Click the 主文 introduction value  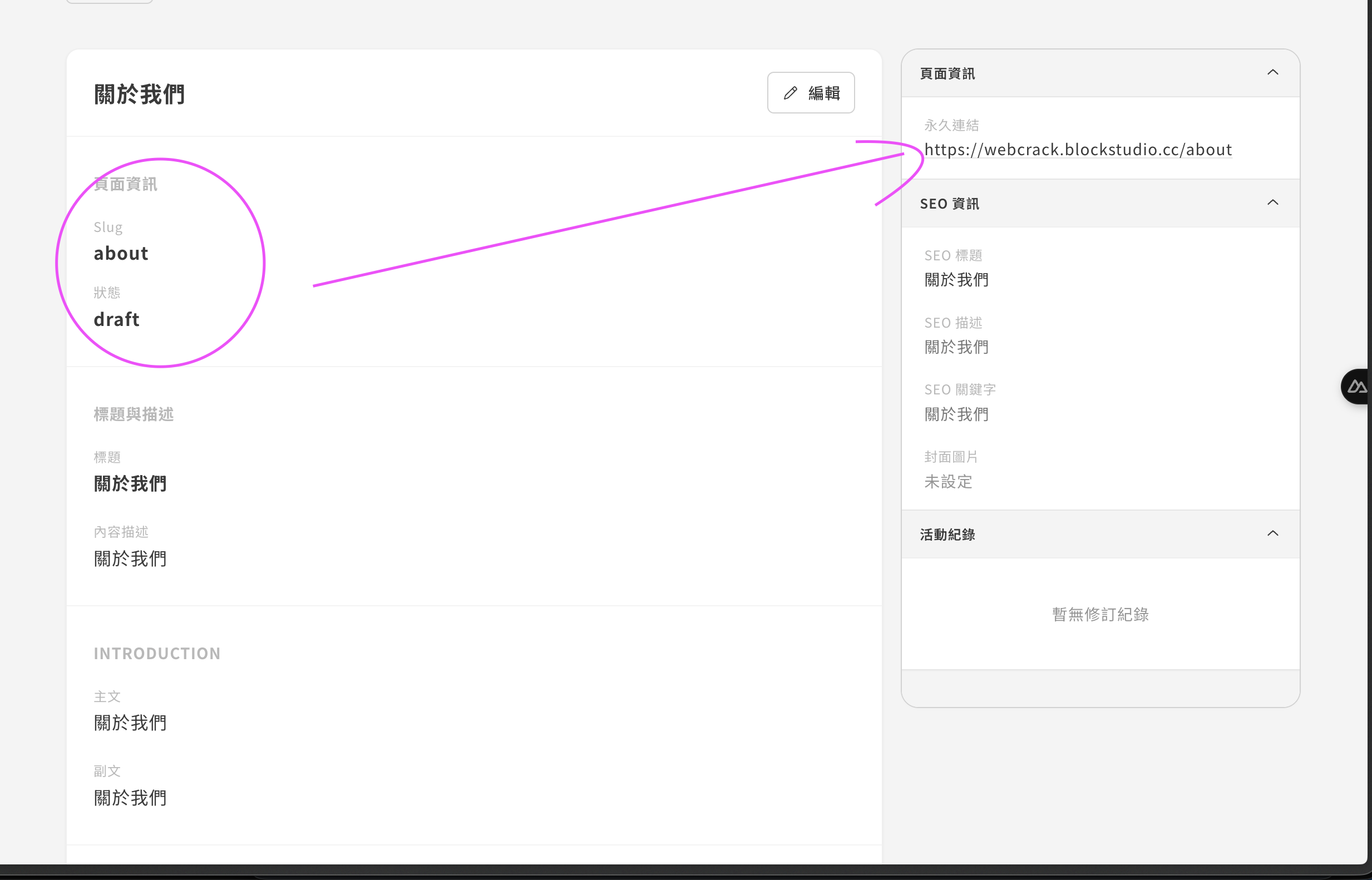pyautogui.click(x=130, y=723)
